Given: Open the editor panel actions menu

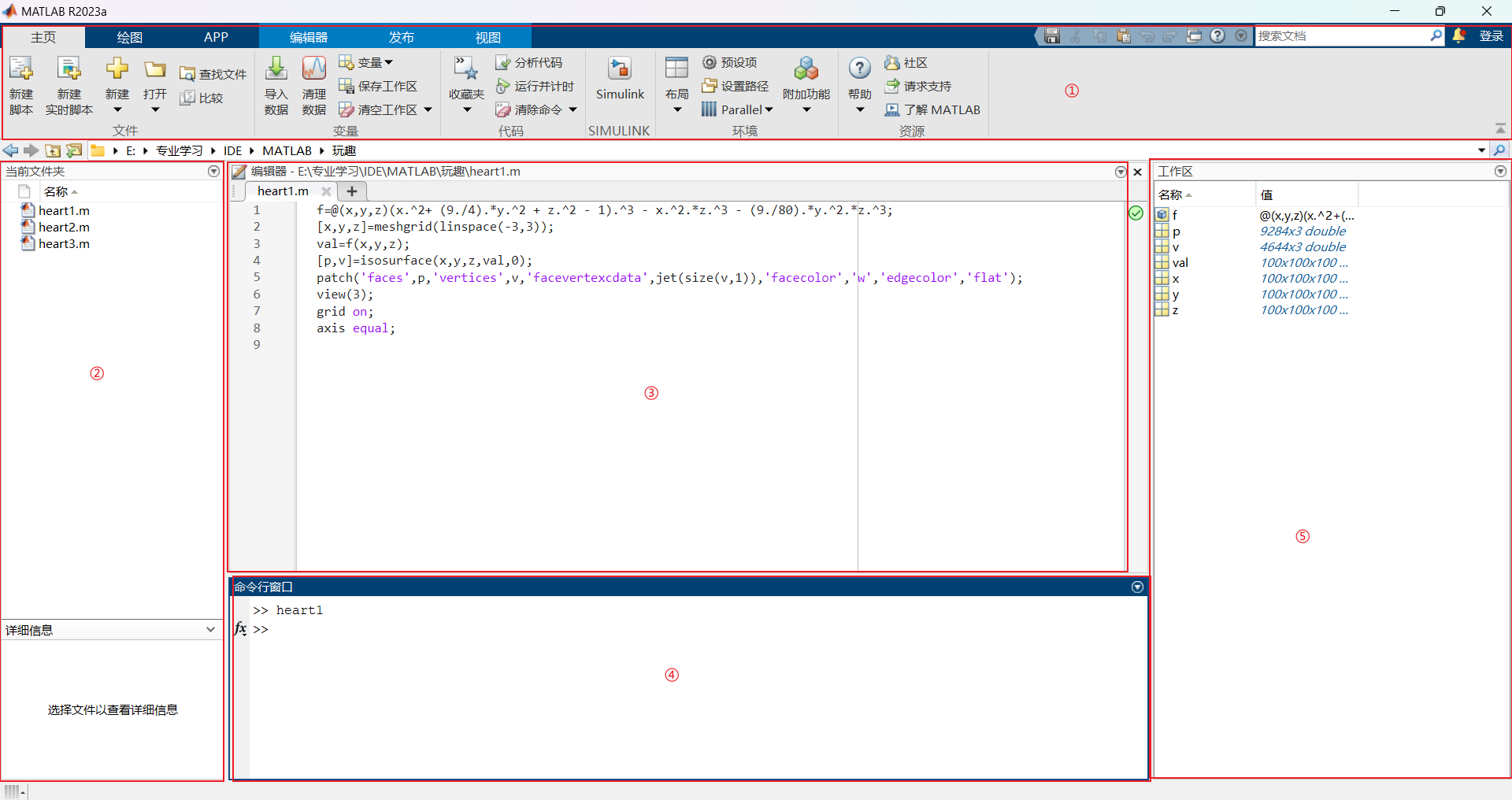Looking at the screenshot, I should point(1121,172).
